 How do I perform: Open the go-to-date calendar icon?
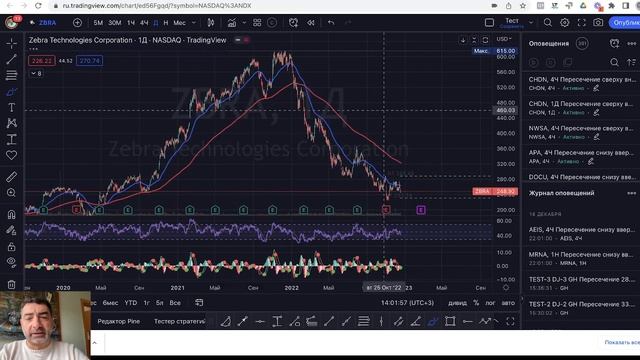[x=199, y=302]
